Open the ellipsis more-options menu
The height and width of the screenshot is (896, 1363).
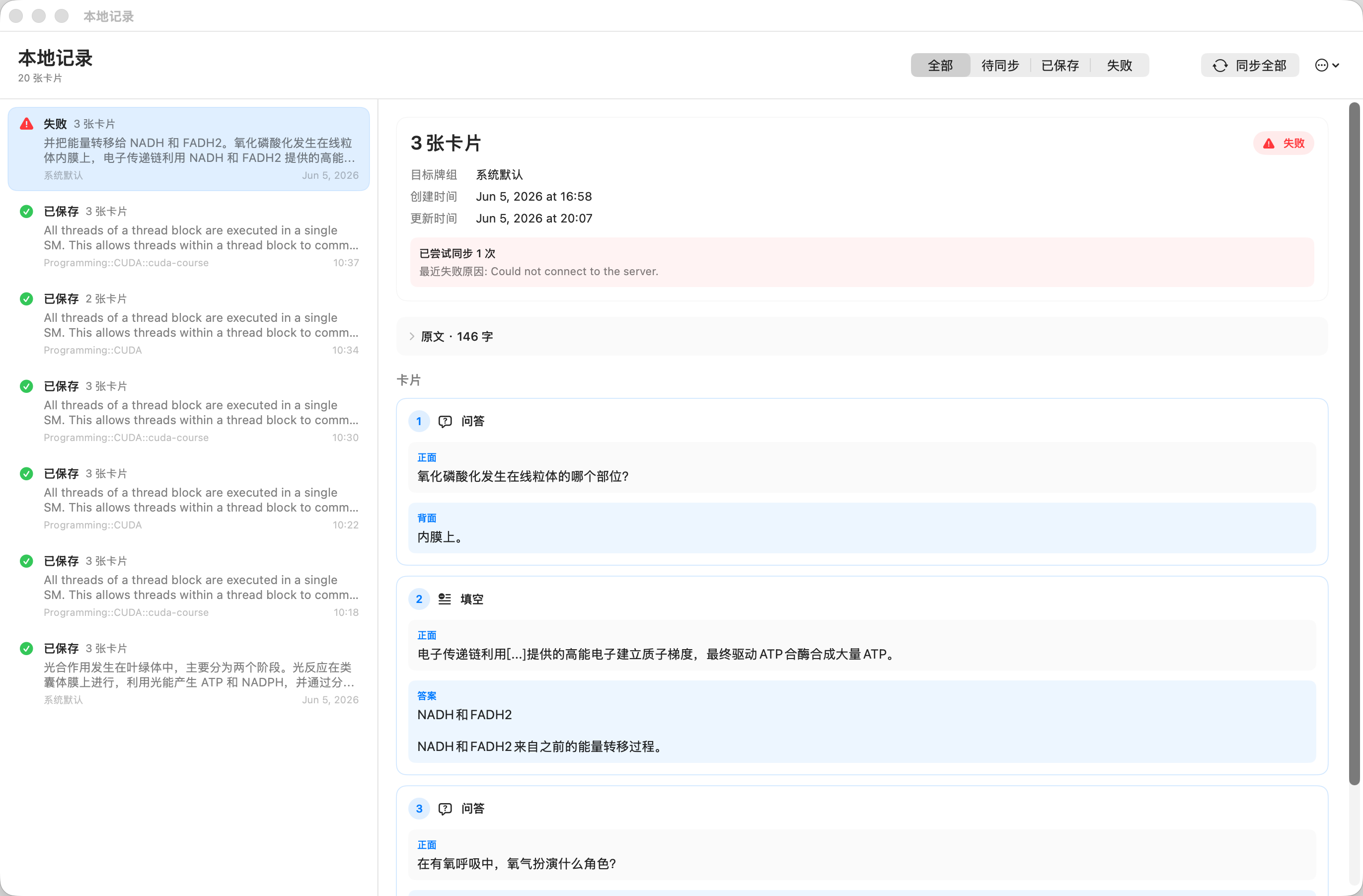click(1326, 65)
